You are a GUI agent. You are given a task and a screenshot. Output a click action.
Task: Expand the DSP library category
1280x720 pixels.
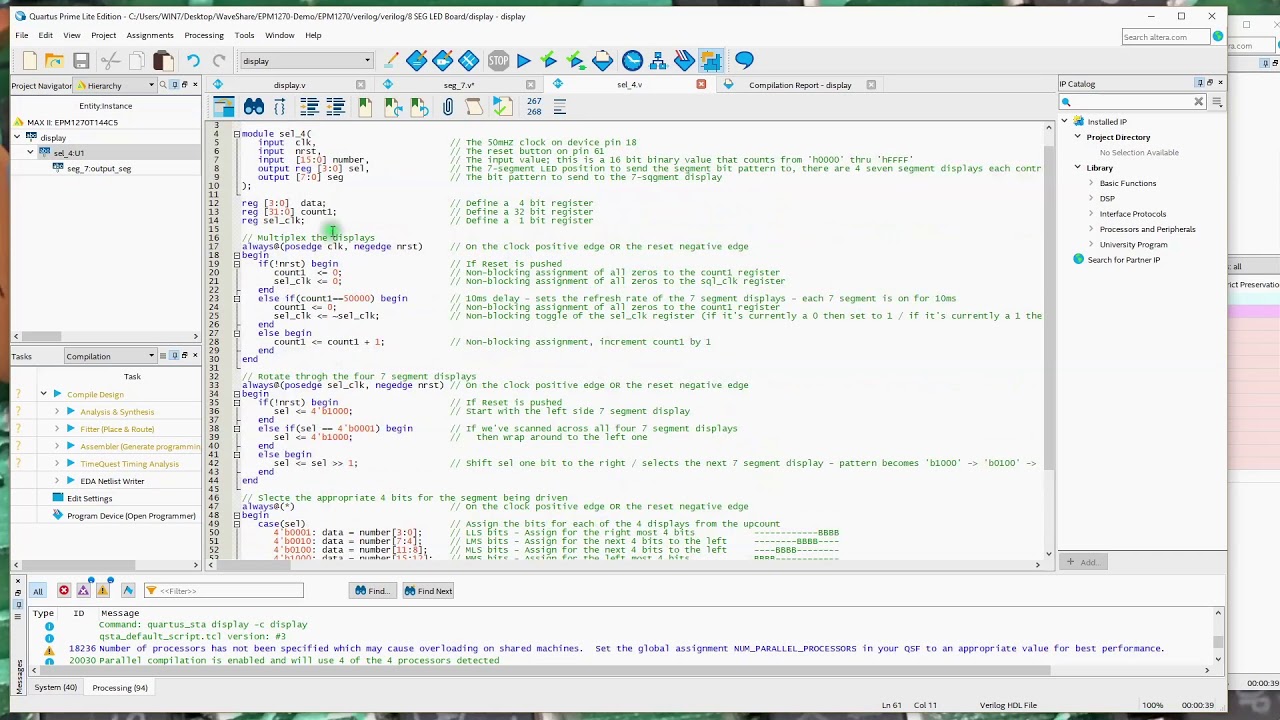click(1092, 199)
